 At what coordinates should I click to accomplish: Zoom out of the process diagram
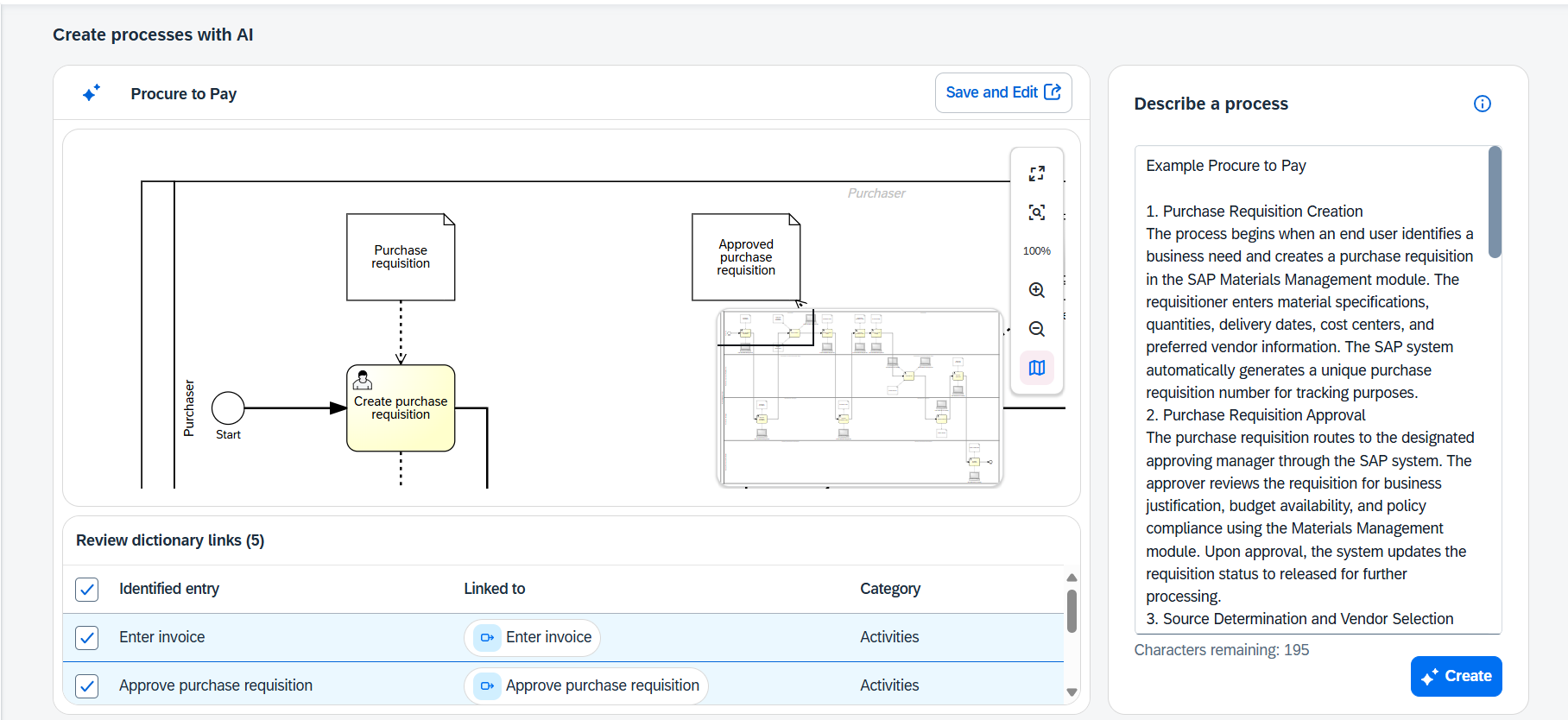pyautogui.click(x=1036, y=329)
